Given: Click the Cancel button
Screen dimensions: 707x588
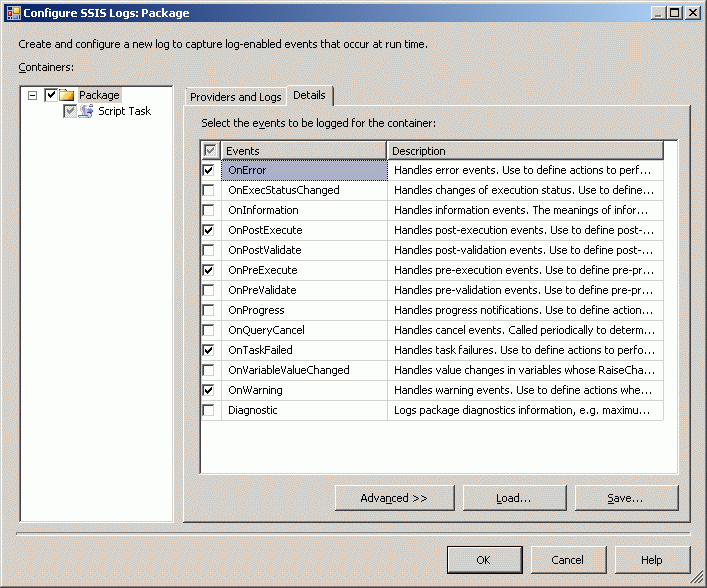Looking at the screenshot, I should 568,560.
